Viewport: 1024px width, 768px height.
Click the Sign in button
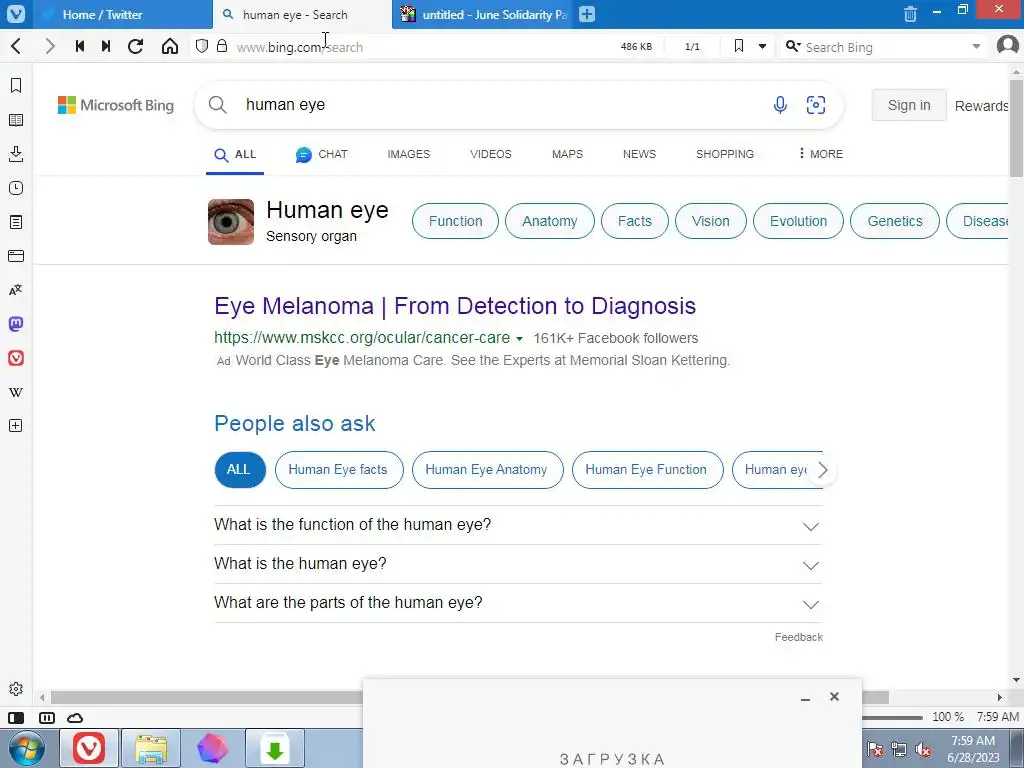908,105
